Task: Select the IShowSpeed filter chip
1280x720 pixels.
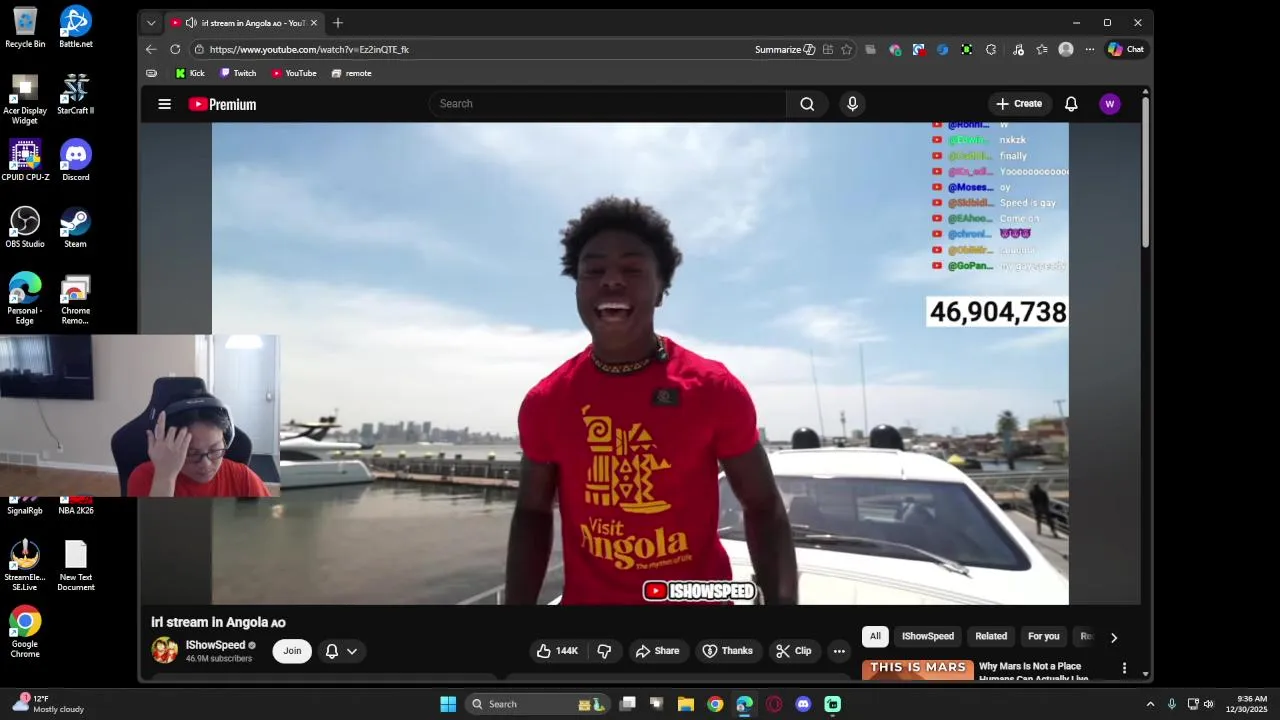Action: click(x=928, y=636)
